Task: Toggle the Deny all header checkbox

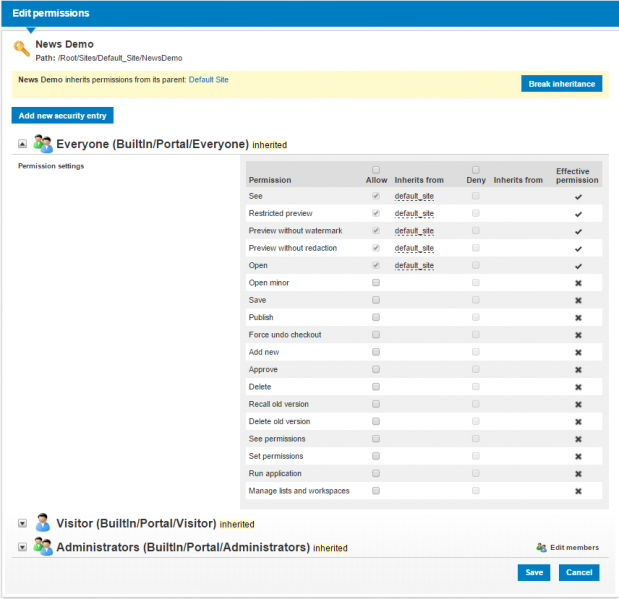Action: pos(476,170)
